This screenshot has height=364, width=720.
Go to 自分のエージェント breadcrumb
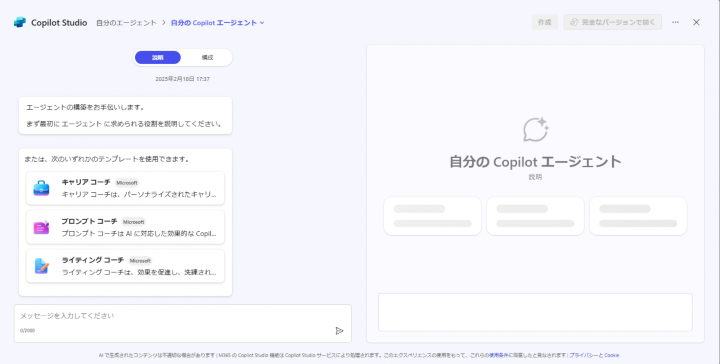(x=126, y=22)
